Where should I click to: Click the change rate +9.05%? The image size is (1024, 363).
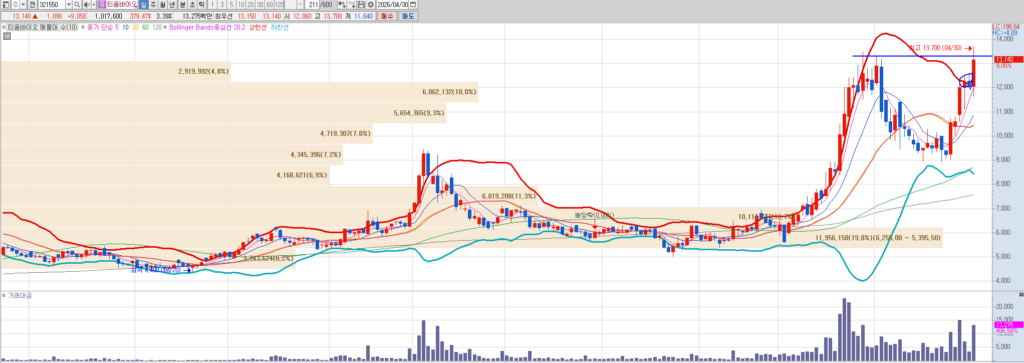(x=76, y=16)
